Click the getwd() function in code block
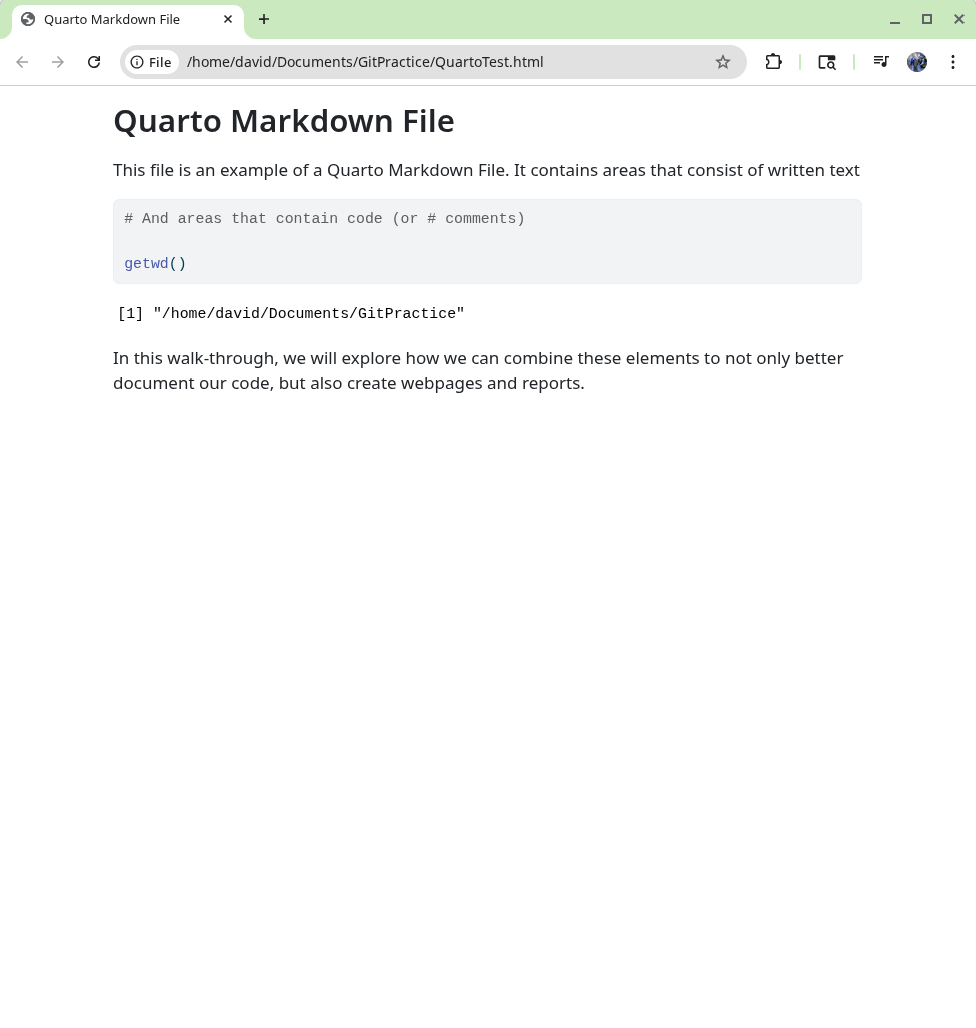 point(155,264)
